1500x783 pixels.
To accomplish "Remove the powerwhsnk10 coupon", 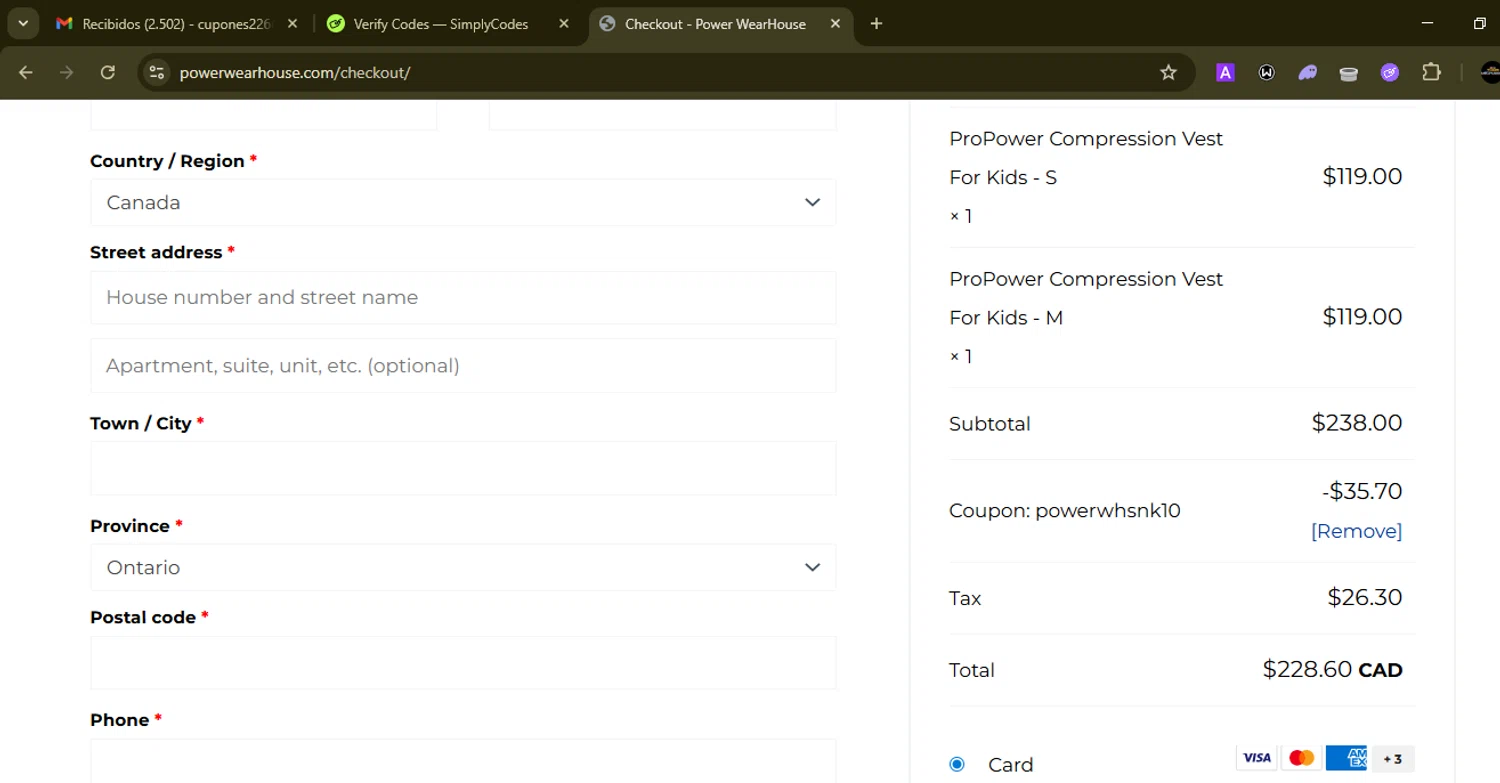I will (1356, 531).
